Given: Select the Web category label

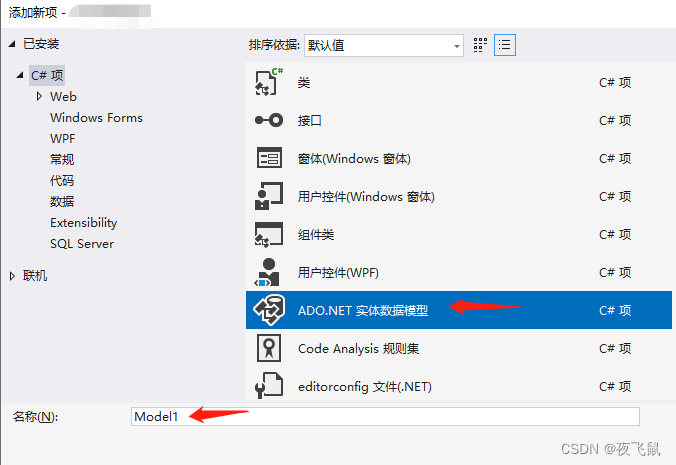Looking at the screenshot, I should click(x=63, y=97).
